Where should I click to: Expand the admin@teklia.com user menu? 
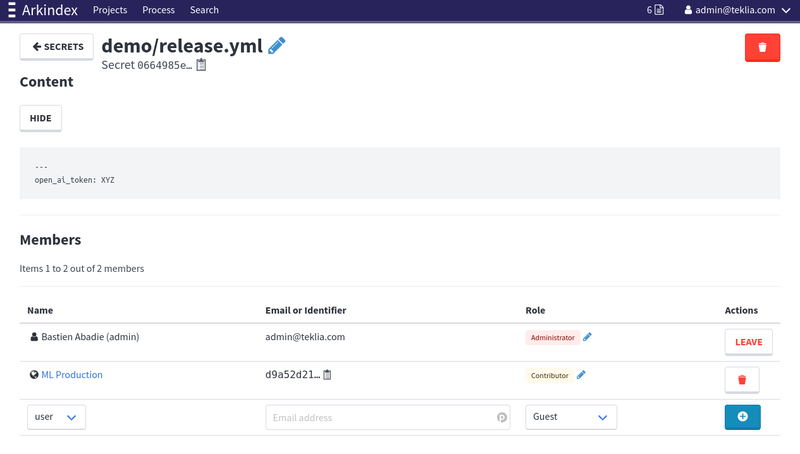(737, 10)
